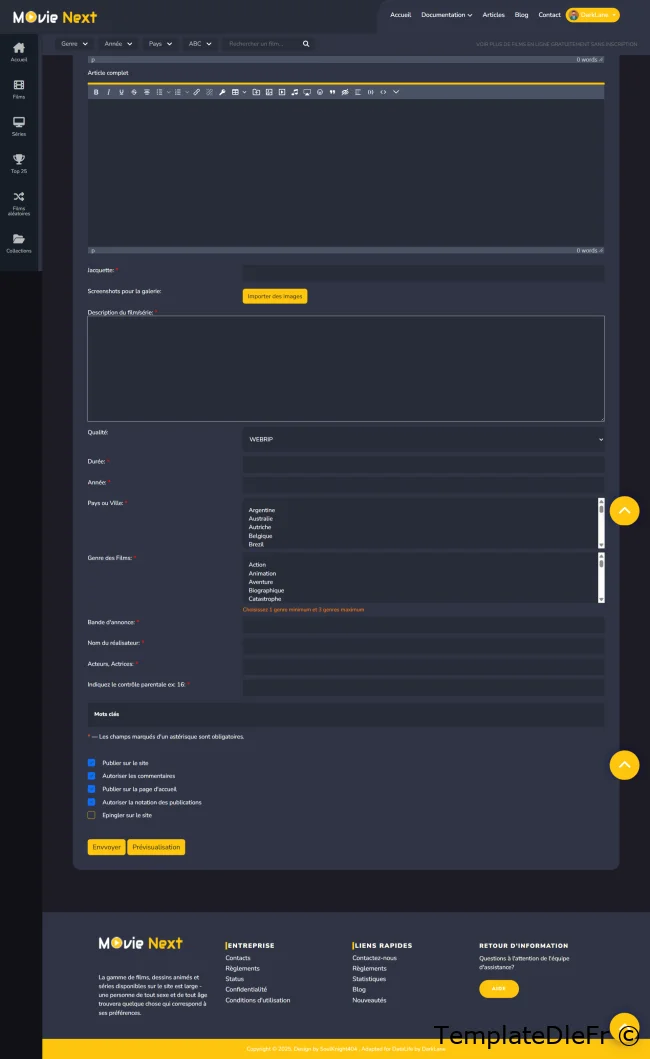The image size is (650, 1059).
Task: Expand the Pays filter dropdown
Action: pos(160,44)
